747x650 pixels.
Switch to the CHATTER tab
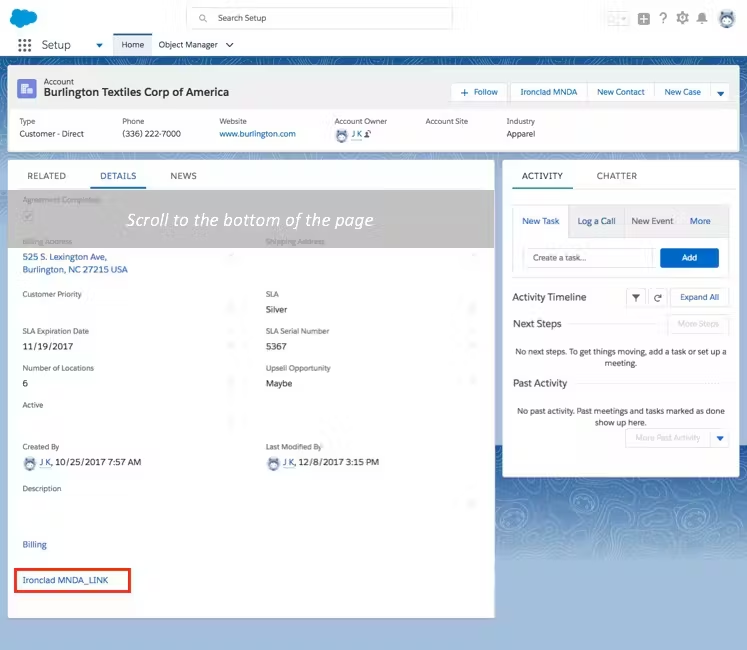coord(616,176)
